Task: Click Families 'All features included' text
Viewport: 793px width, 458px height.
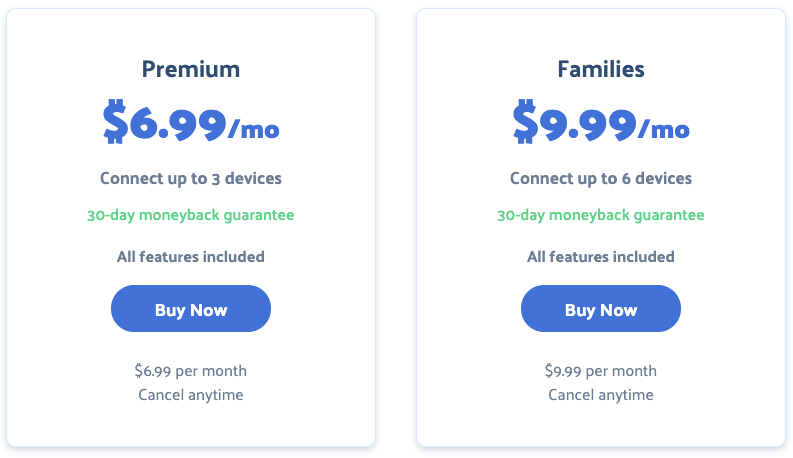Action: [x=601, y=257]
